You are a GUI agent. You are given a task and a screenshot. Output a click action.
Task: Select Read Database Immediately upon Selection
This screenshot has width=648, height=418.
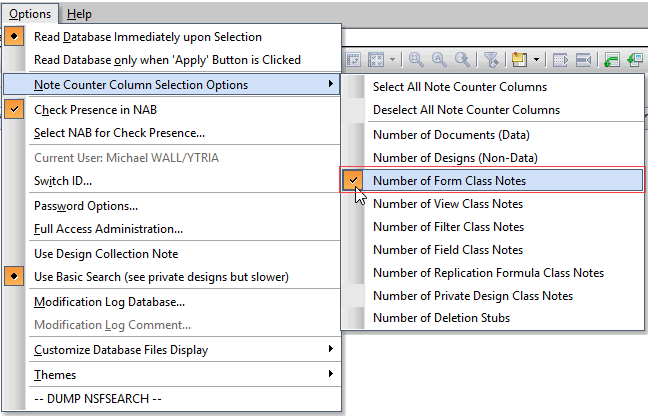point(148,37)
